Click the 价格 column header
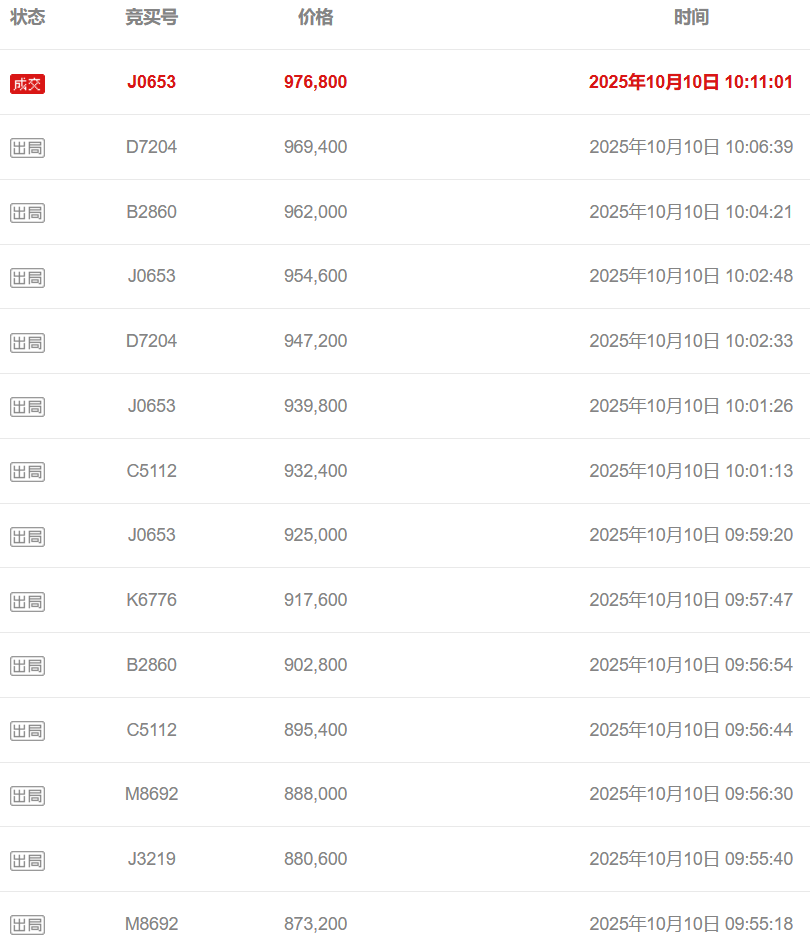 (x=315, y=18)
